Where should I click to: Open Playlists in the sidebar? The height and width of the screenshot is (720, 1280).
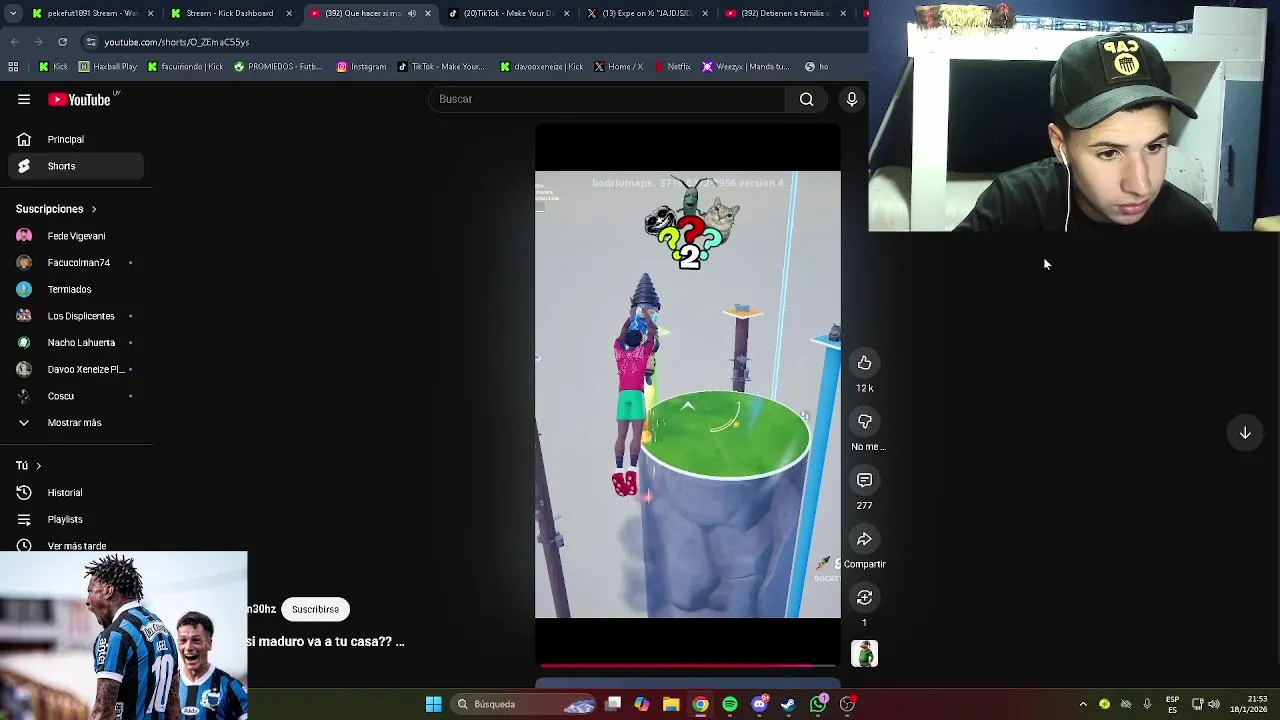pos(76,520)
